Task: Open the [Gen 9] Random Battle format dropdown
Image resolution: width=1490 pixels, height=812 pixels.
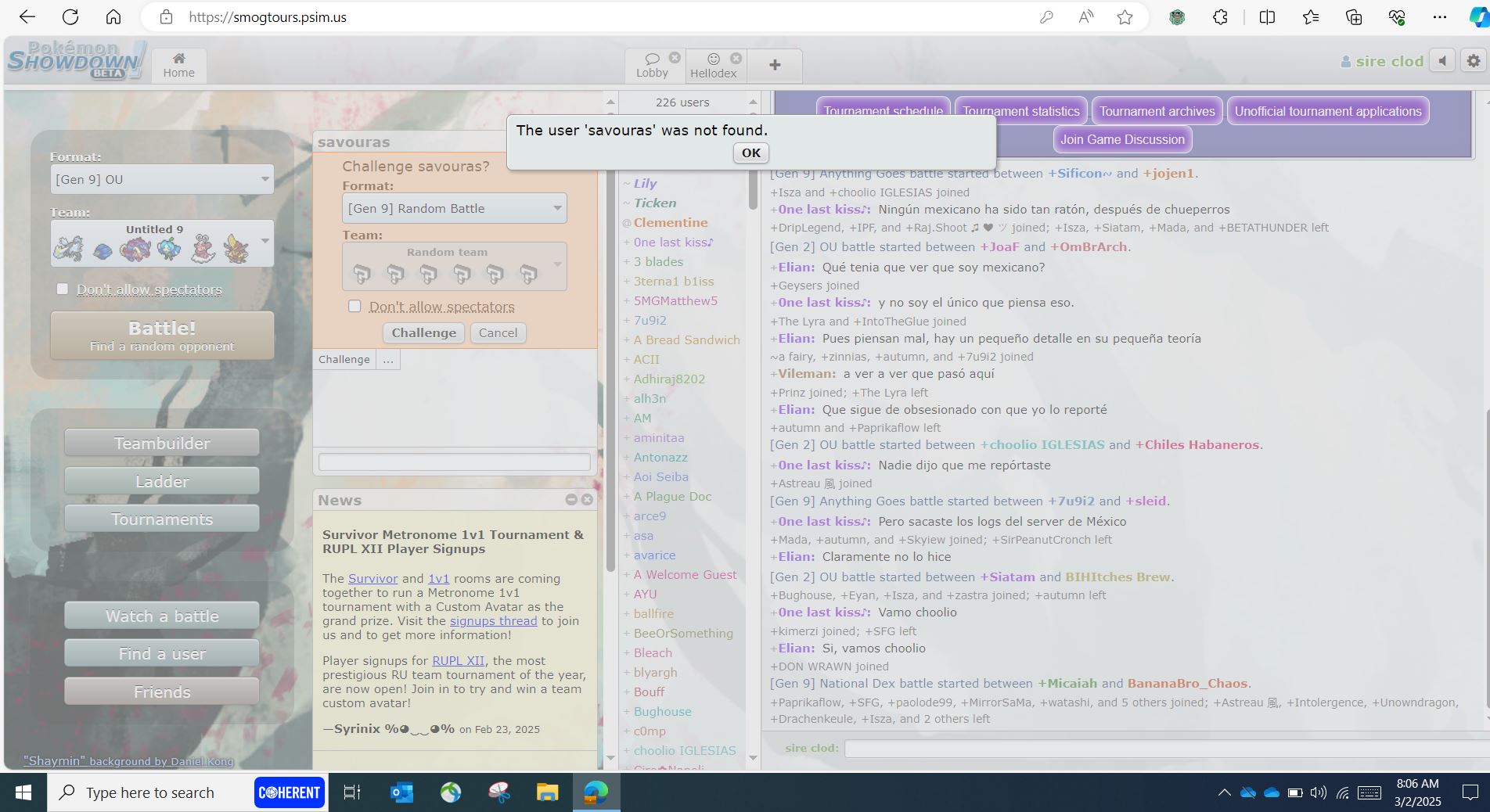Action: [x=454, y=208]
